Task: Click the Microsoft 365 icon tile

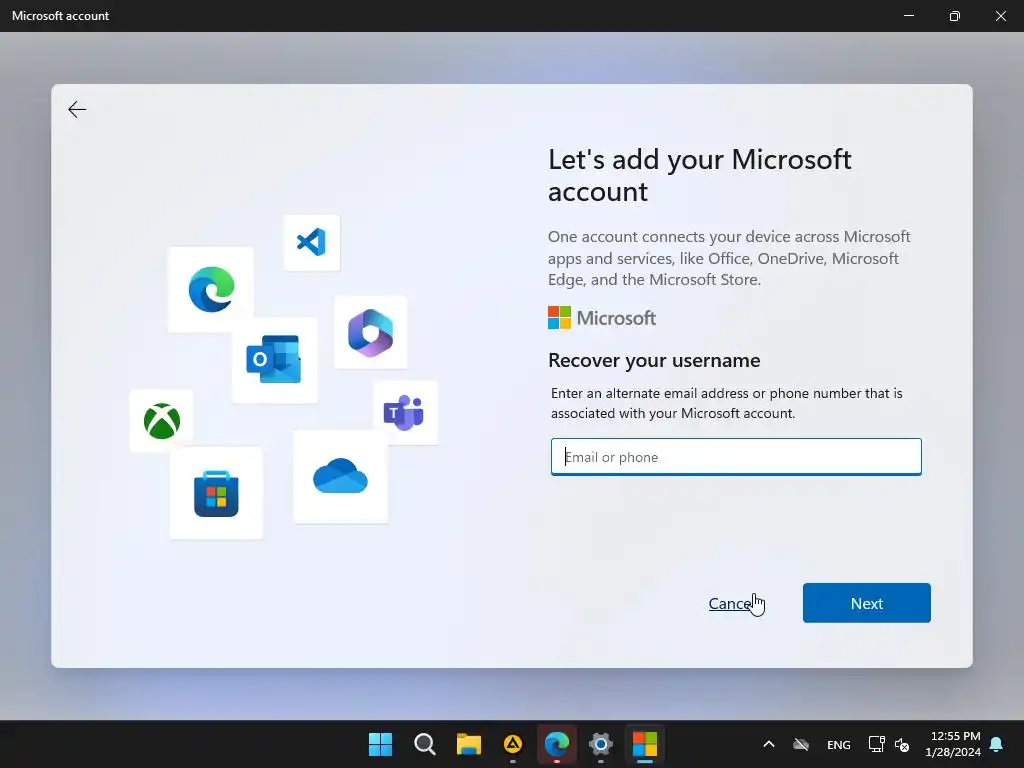Action: tap(370, 332)
